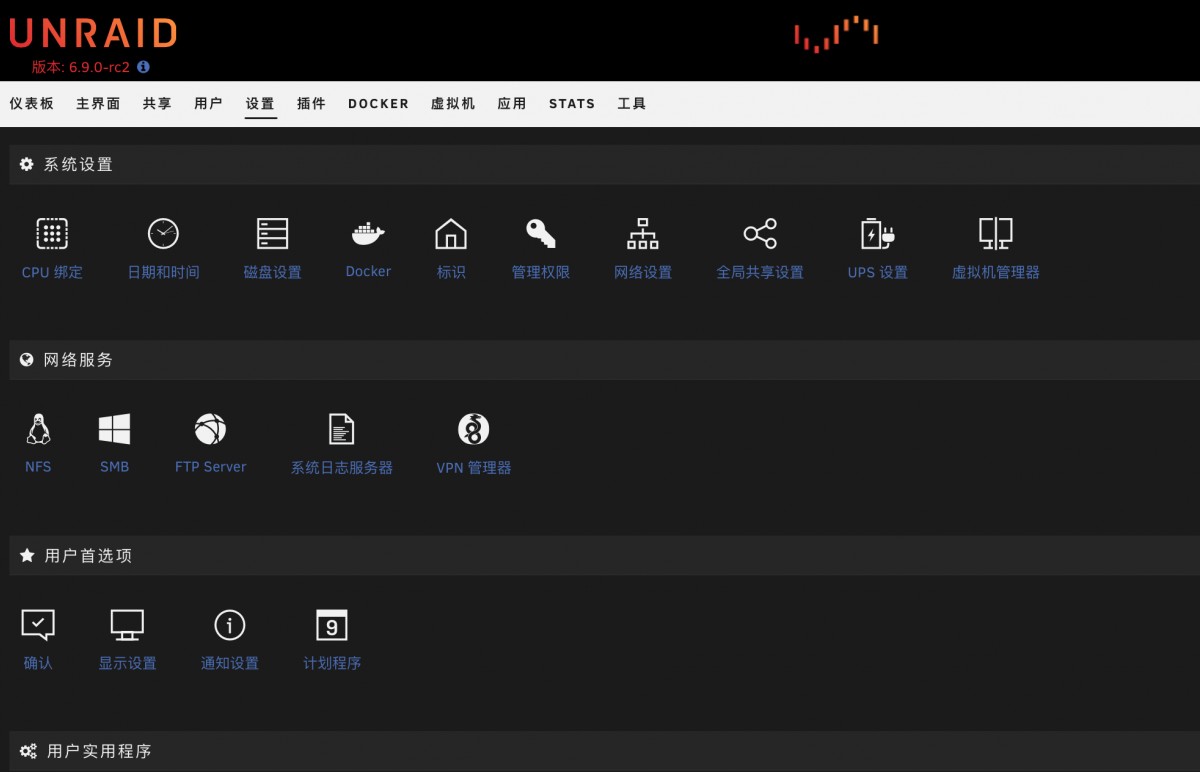1200x772 pixels.
Task: Click the FTP Server link text
Action: coord(210,467)
